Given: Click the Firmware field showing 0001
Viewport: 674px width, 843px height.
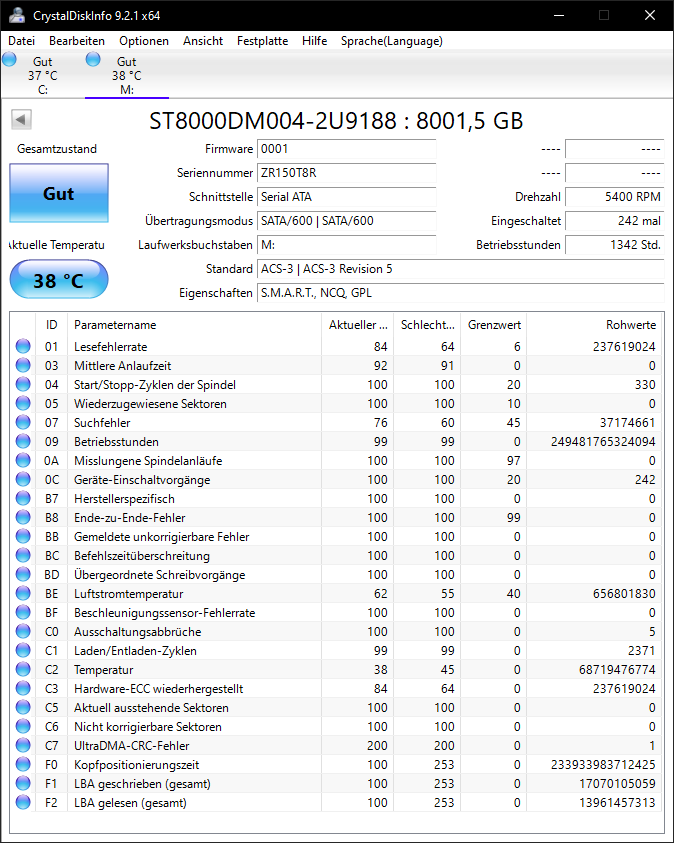Looking at the screenshot, I should pyautogui.click(x=347, y=149).
